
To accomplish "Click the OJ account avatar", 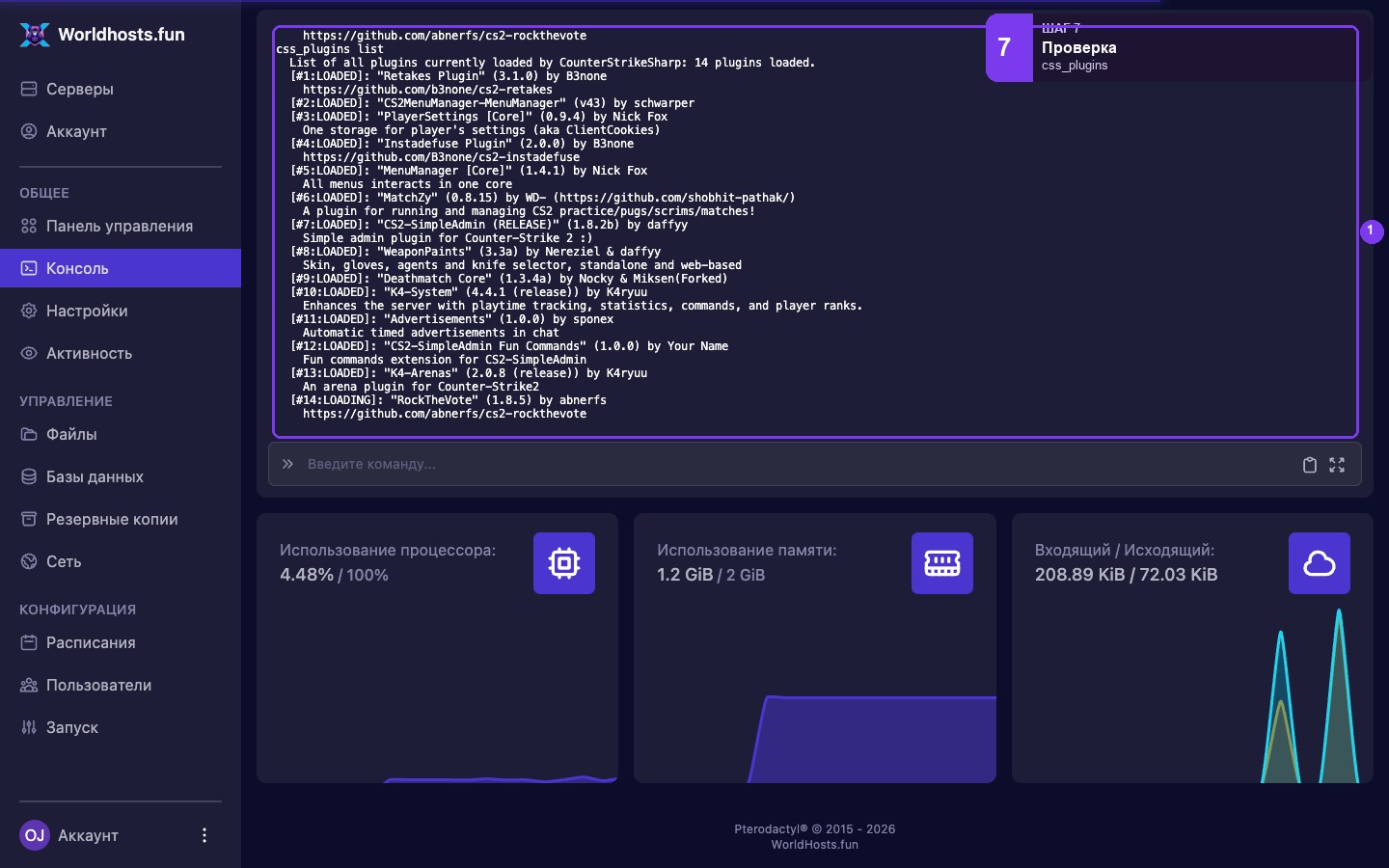I will tap(35, 835).
